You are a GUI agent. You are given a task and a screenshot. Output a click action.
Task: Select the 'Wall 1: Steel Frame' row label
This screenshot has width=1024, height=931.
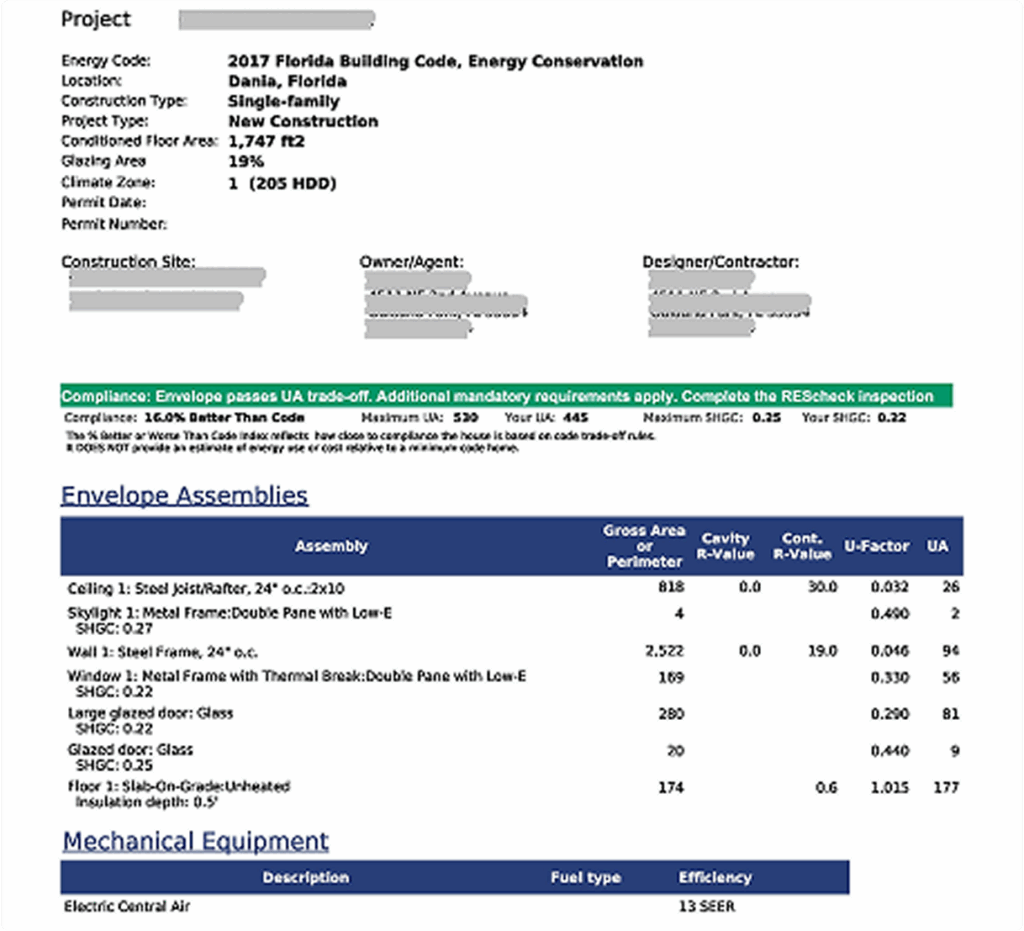[x=163, y=652]
